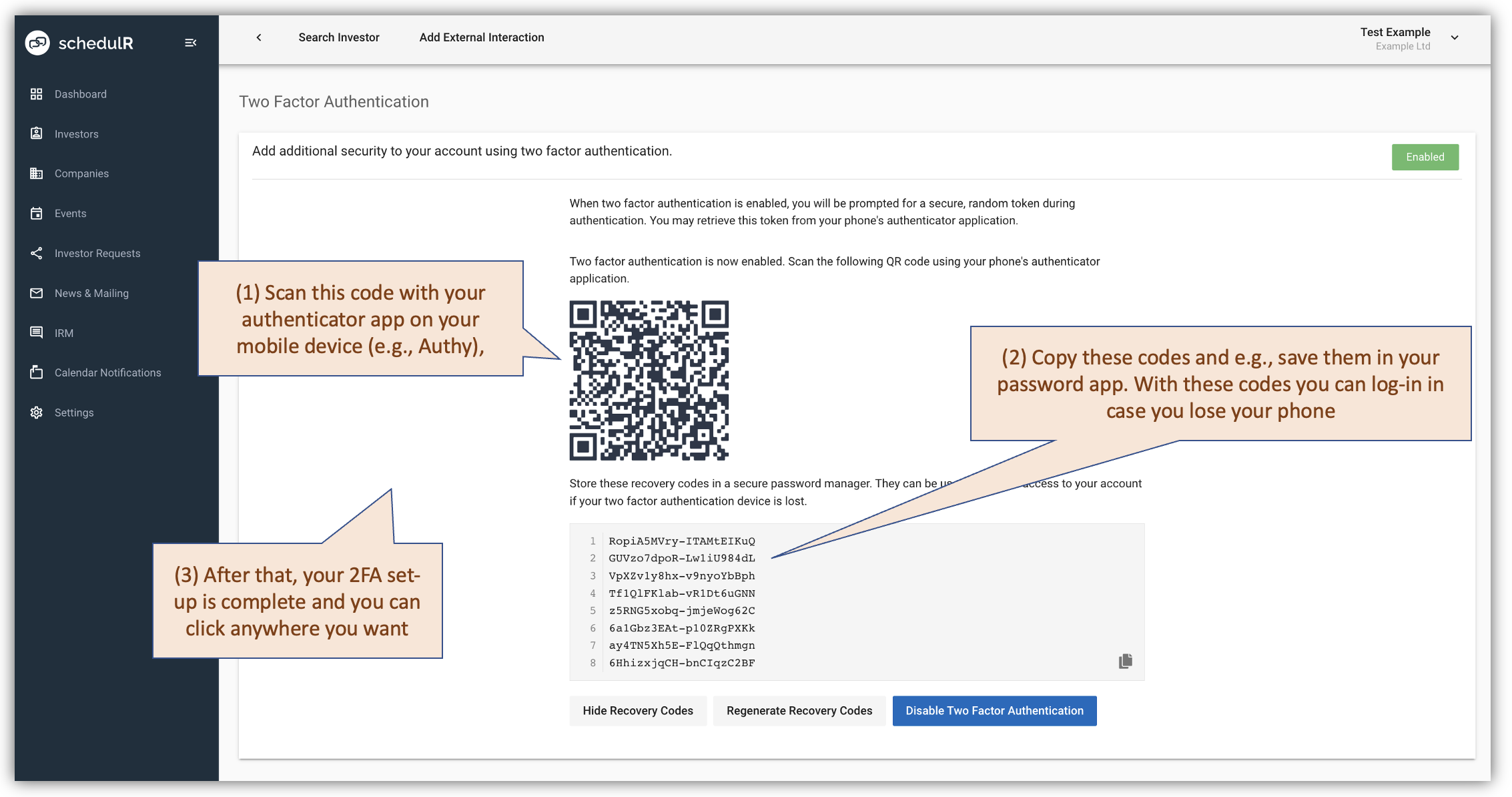Open the Dashboard from the sidebar

coord(80,93)
